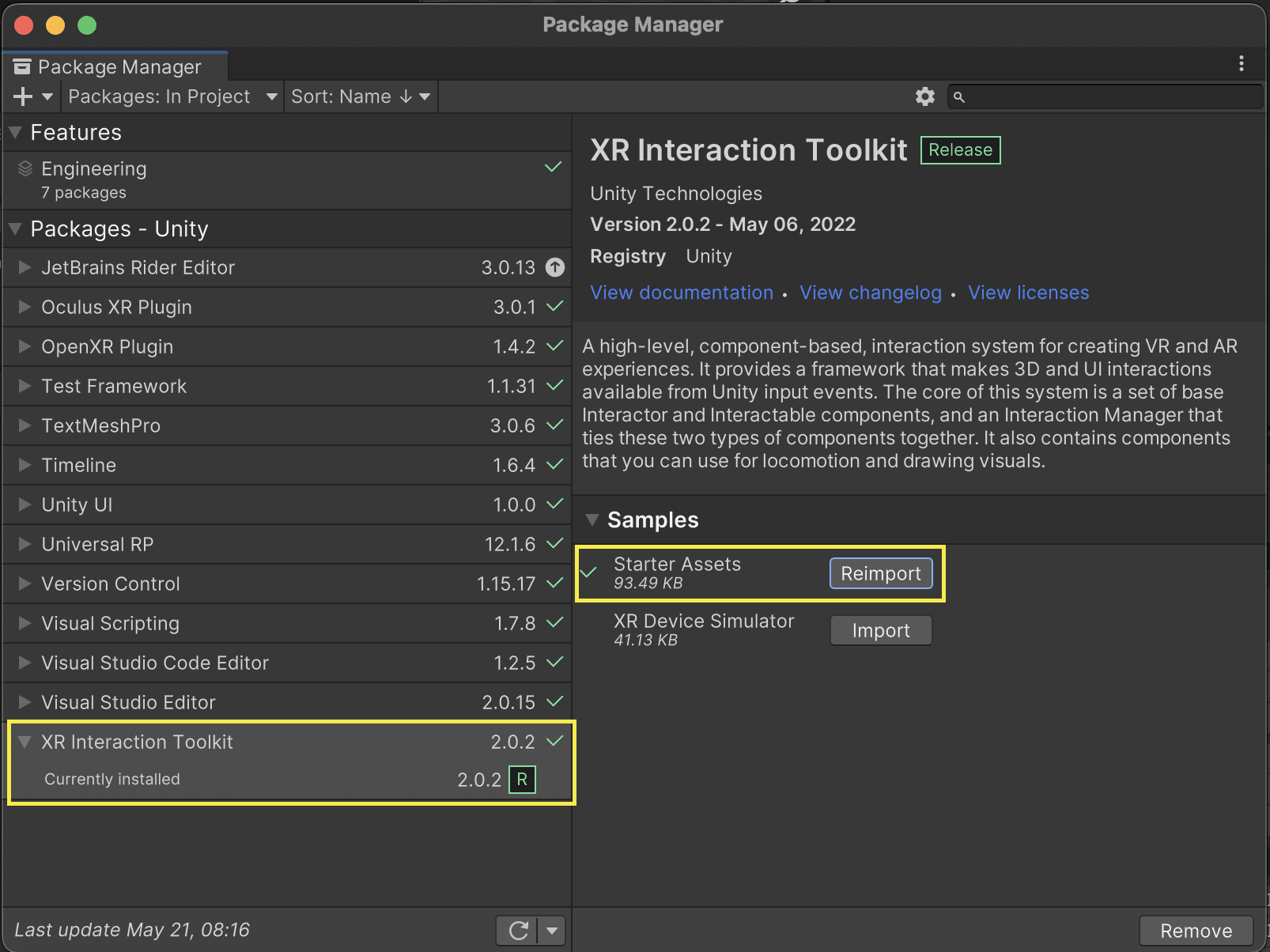Open the View changelog link
Viewport: 1270px width, 952px height.
[x=871, y=293]
